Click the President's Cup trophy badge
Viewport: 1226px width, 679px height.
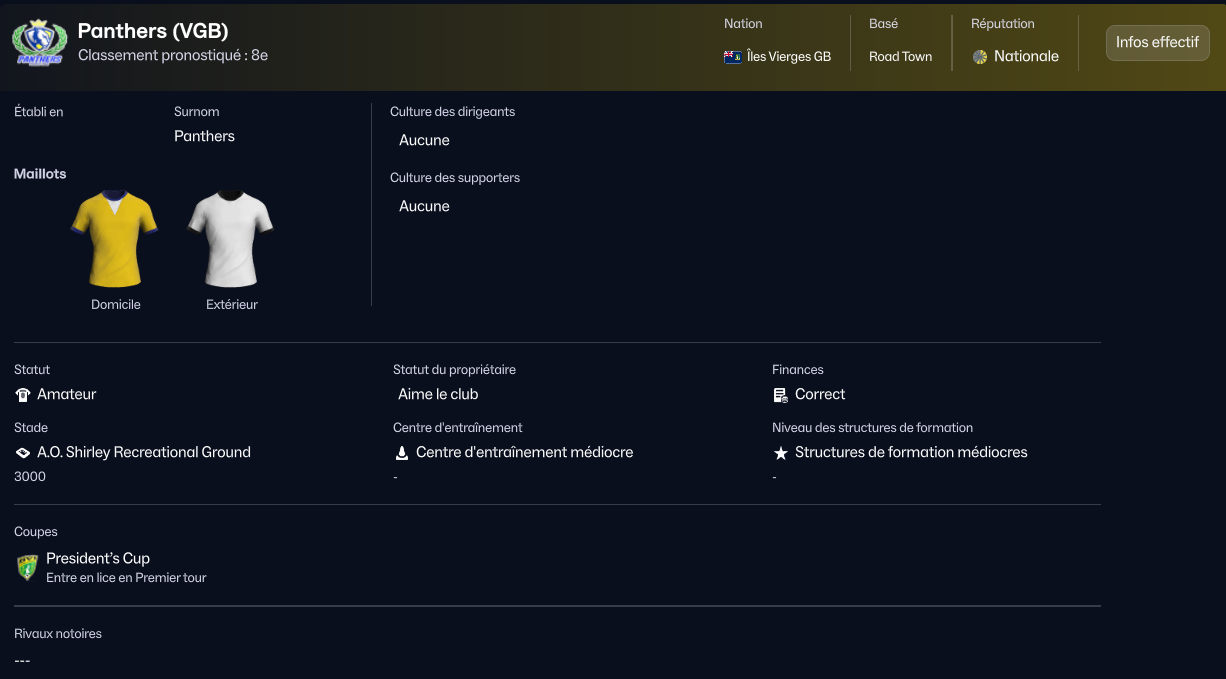(27, 568)
